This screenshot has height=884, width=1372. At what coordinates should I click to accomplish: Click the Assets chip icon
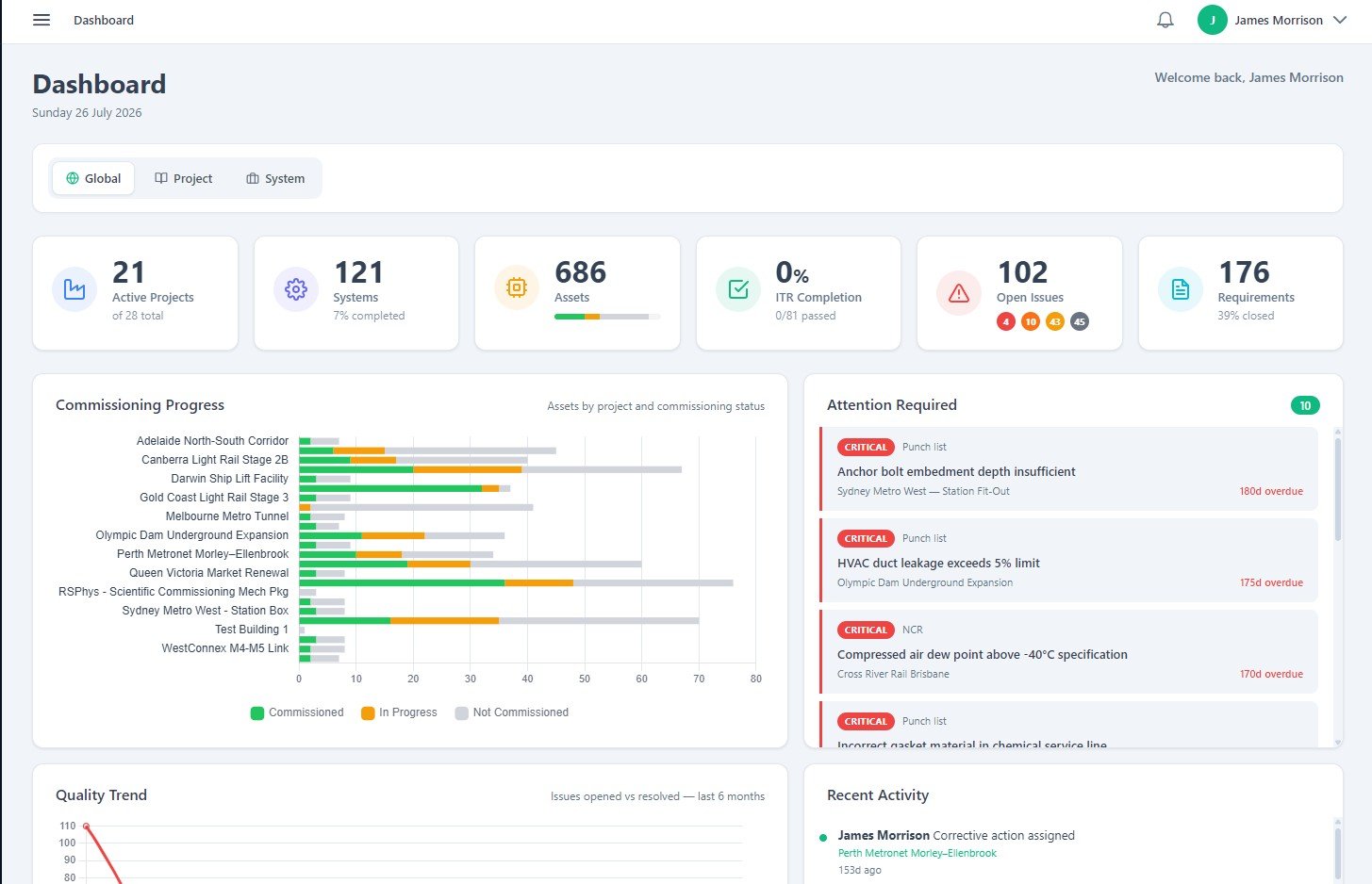(517, 288)
